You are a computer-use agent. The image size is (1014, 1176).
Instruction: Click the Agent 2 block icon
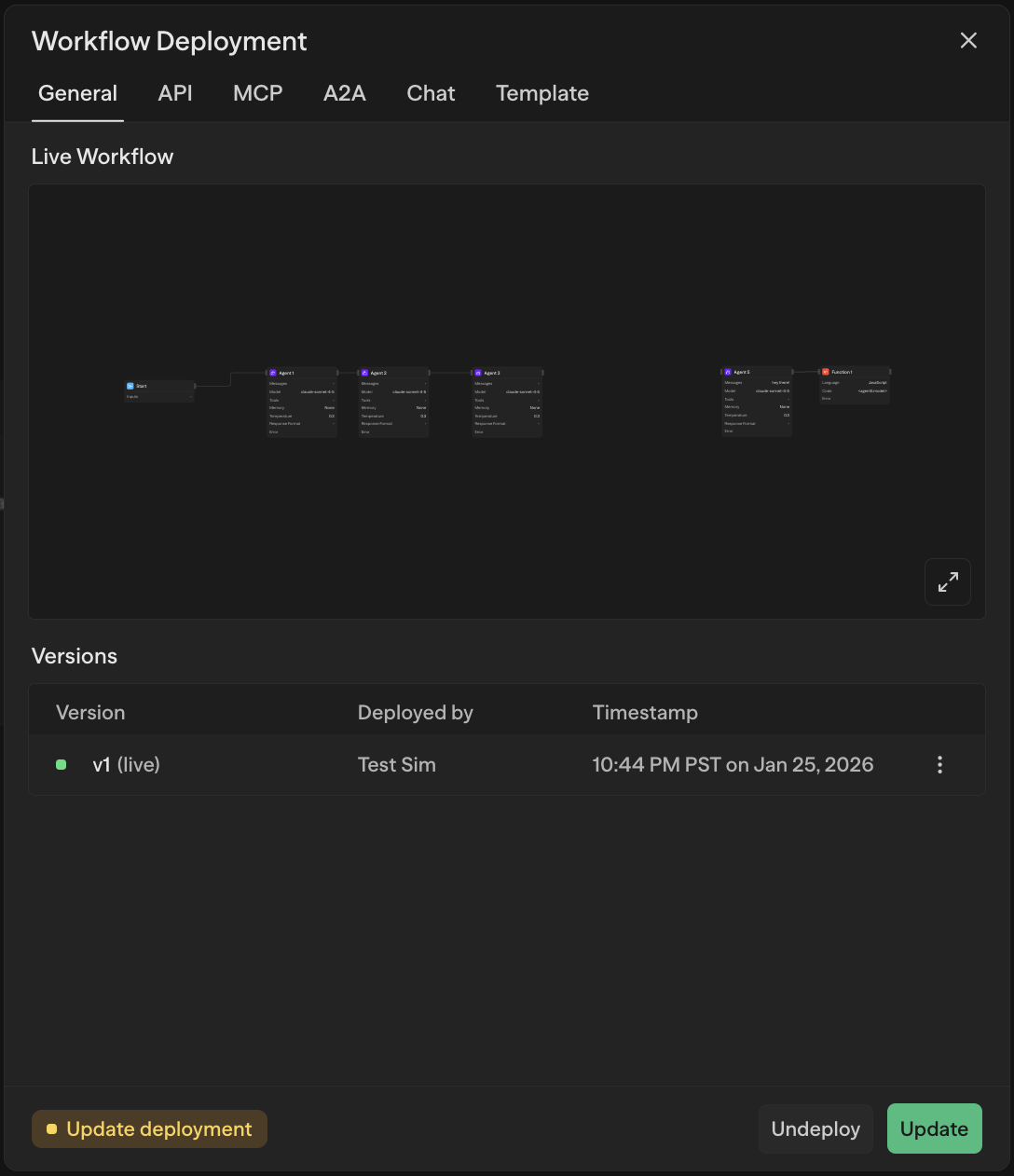click(x=364, y=373)
